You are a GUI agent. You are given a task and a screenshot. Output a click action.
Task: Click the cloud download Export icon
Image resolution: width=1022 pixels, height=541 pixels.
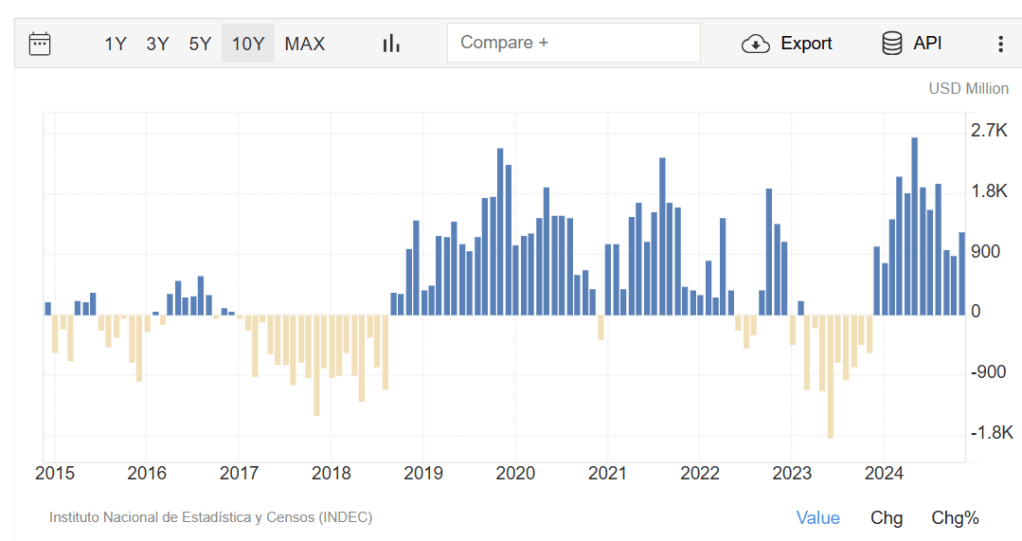point(755,43)
